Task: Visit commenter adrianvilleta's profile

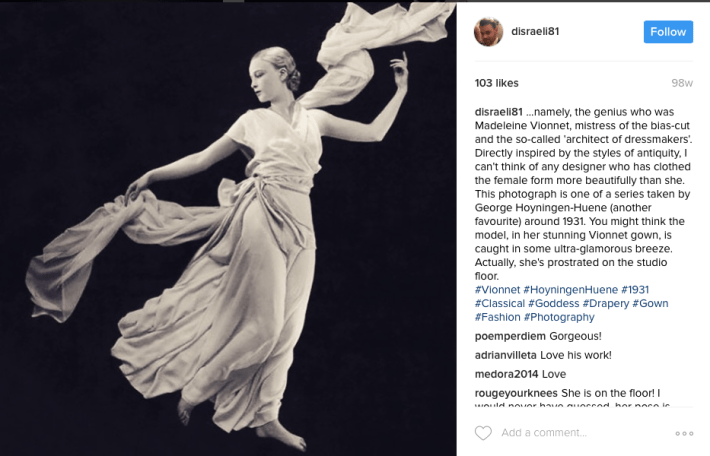Action: 505,355
